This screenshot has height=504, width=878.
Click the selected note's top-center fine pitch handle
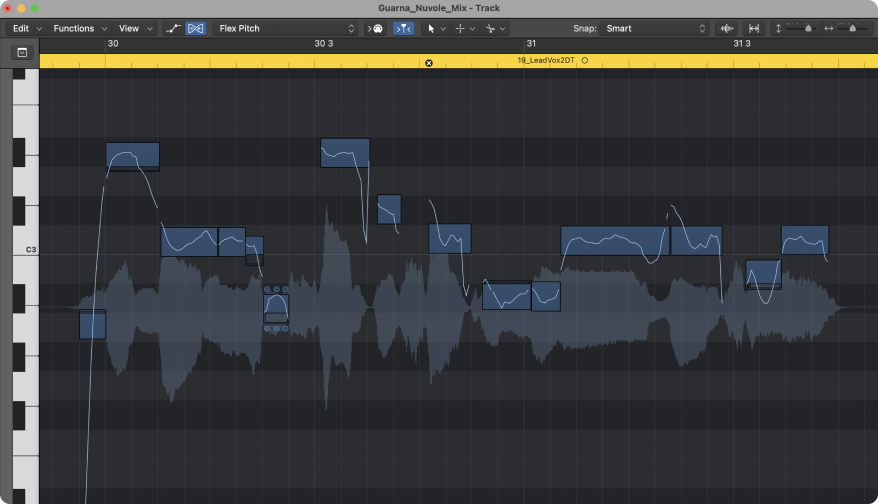(x=276, y=290)
